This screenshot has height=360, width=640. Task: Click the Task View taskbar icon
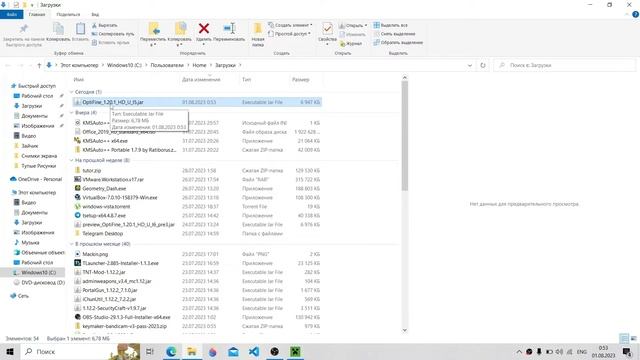[150, 351]
